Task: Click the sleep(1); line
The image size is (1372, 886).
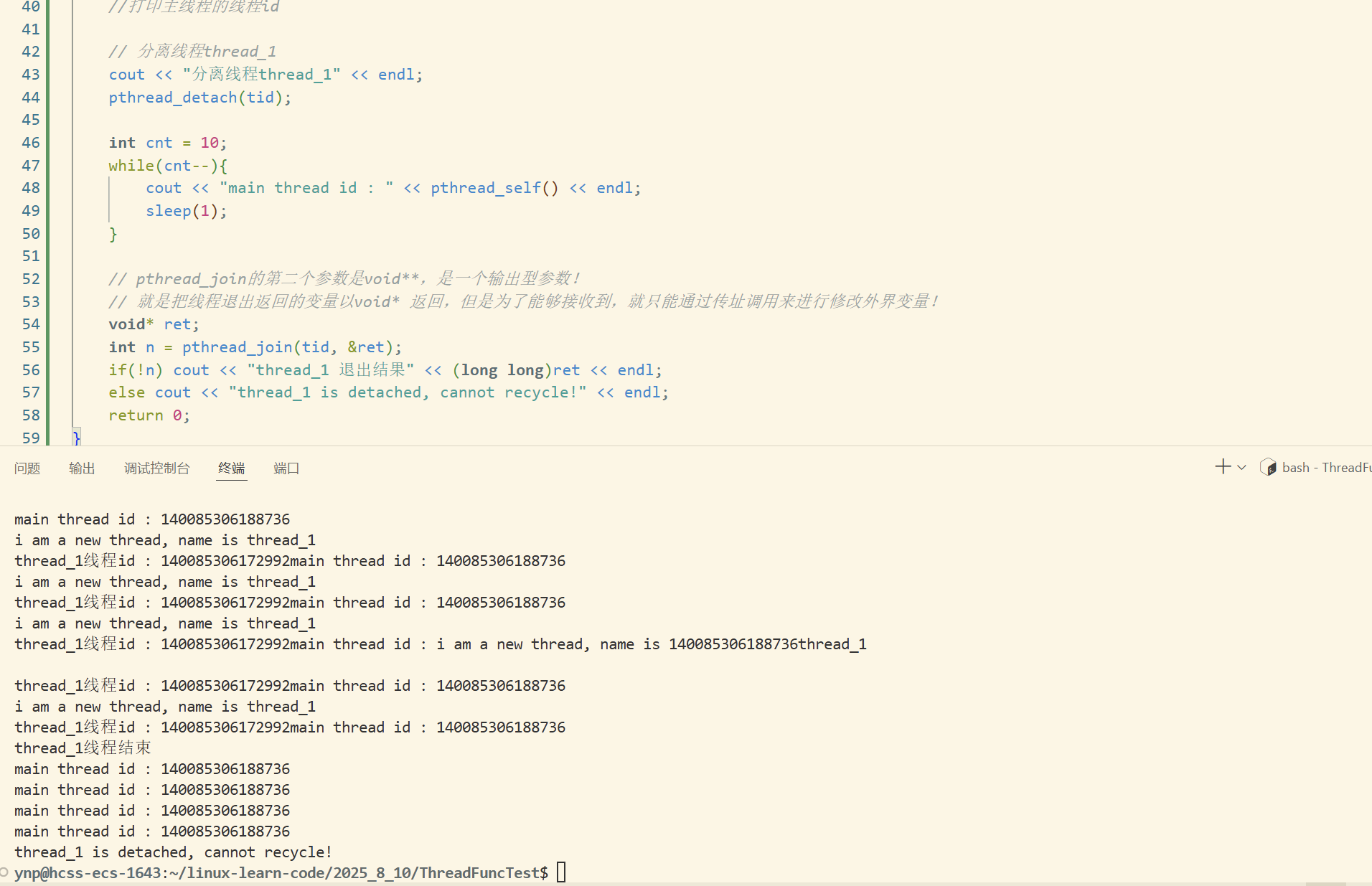Action: pos(186,211)
